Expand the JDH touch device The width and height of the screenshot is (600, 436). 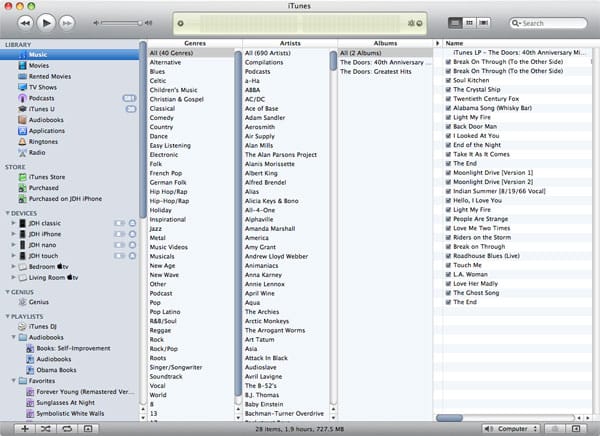[13, 255]
